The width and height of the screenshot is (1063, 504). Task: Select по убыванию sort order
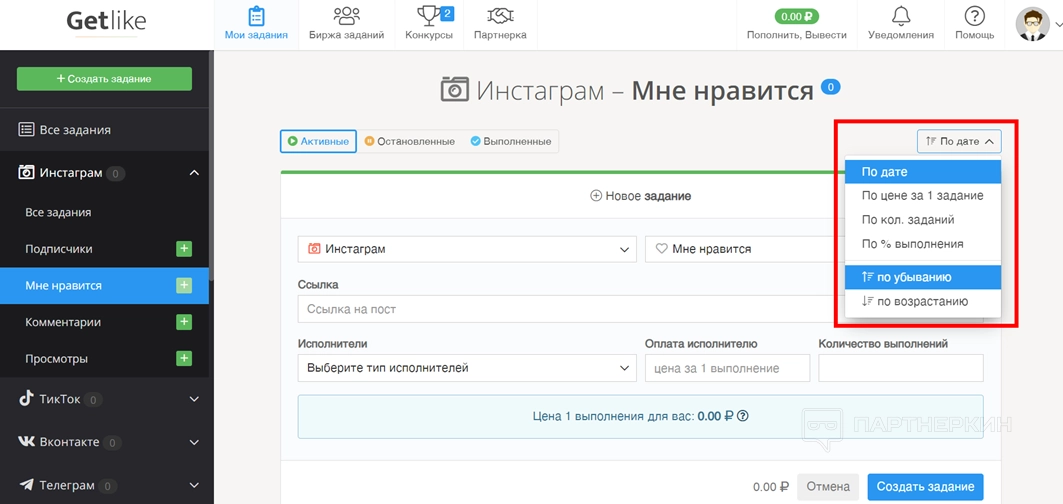click(923, 277)
